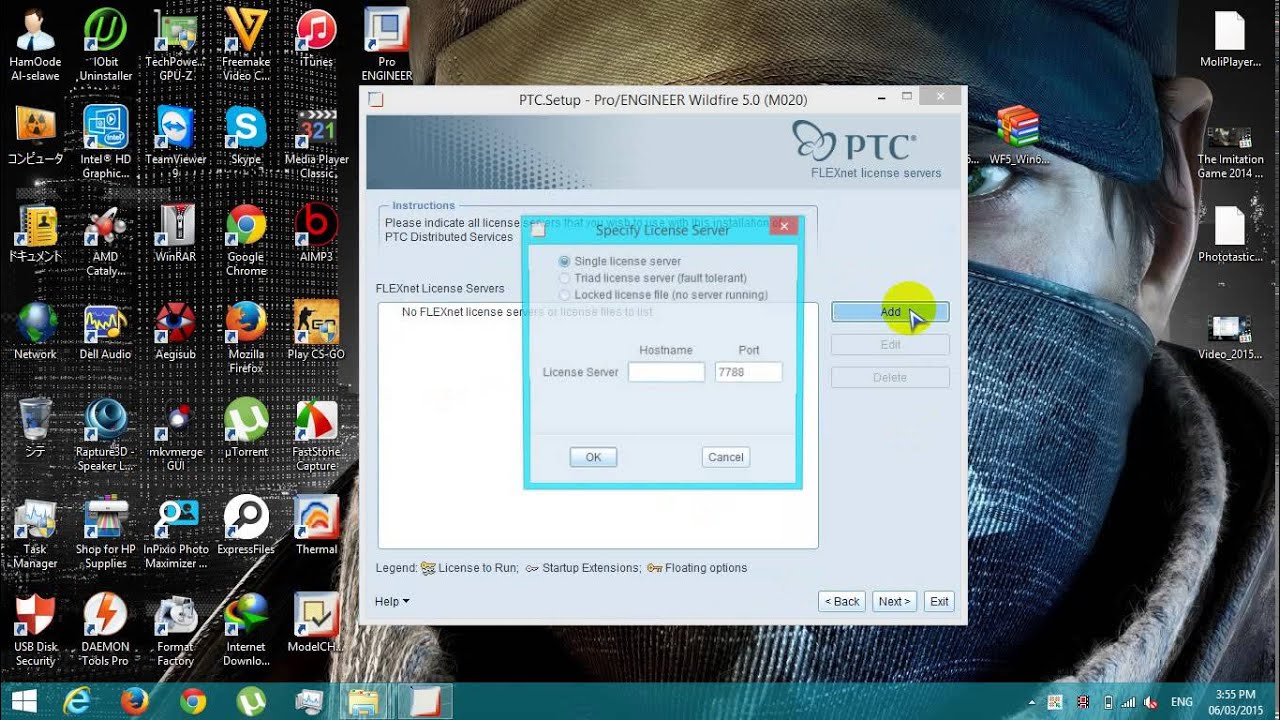Open Intel HD Graphics desktop icon
This screenshot has height=720, width=1280.
click(105, 142)
